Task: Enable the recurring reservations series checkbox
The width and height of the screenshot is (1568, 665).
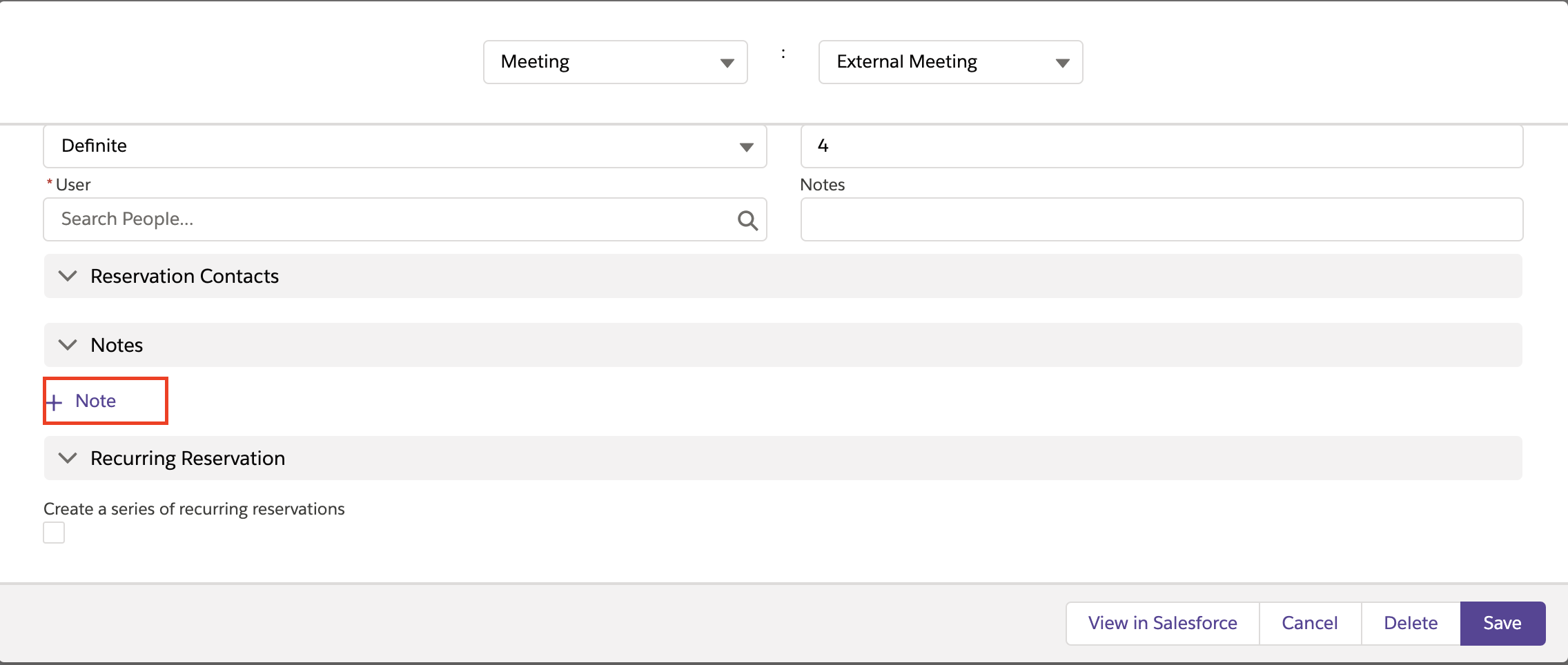Action: pyautogui.click(x=54, y=533)
